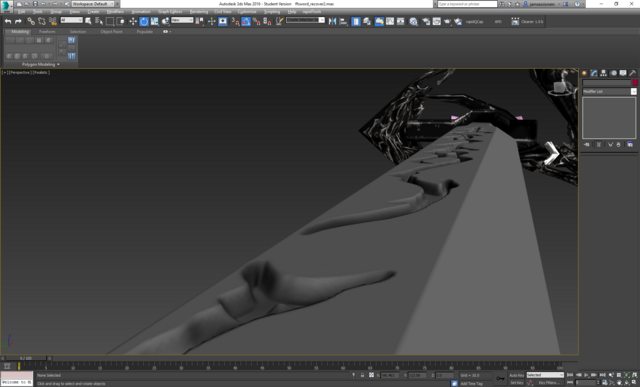Open the Perspective viewport label menu
Viewport: 640px width, 387px height.
click(x=20, y=72)
